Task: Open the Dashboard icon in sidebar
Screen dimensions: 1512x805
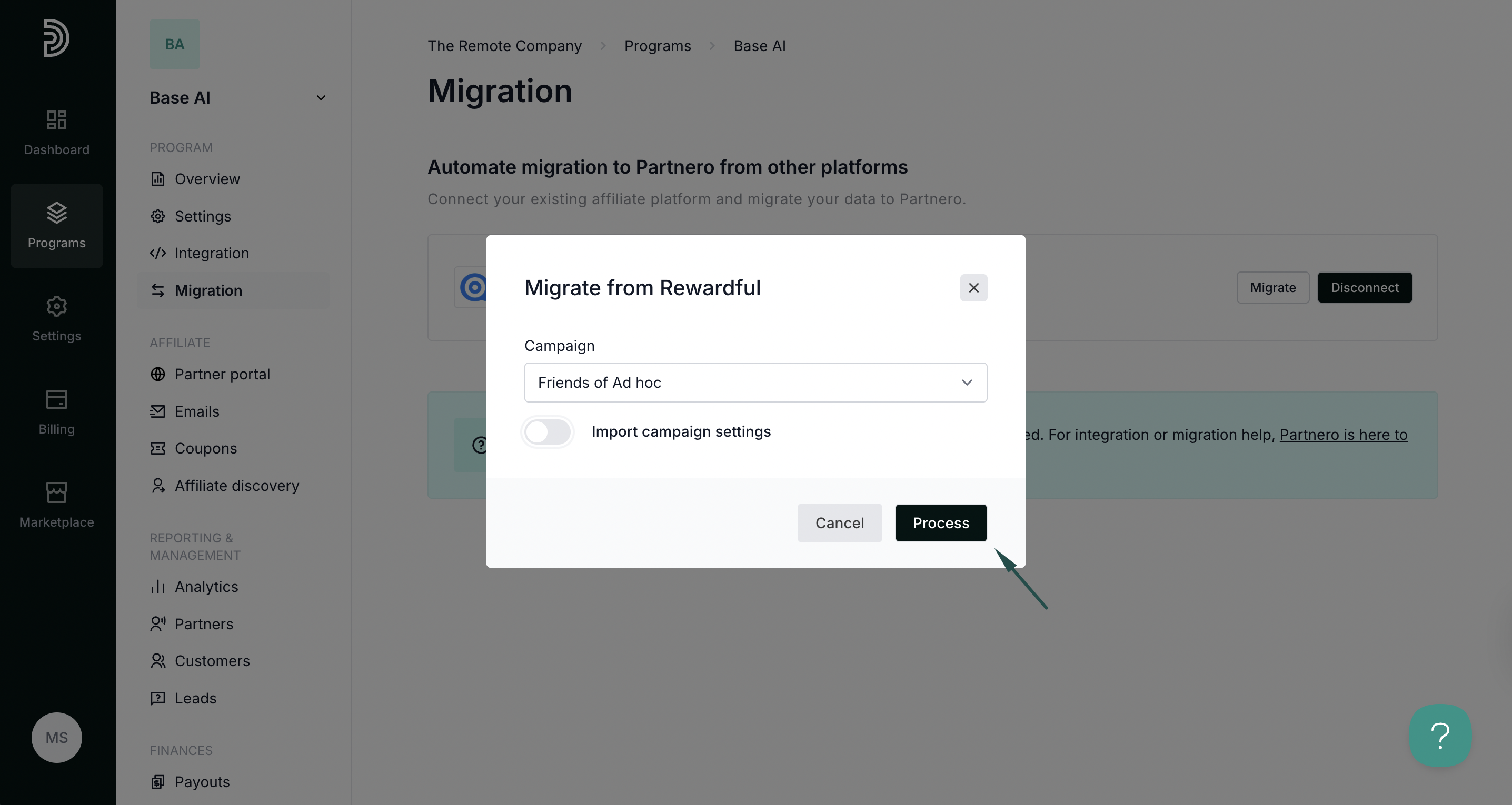Action: tap(56, 120)
